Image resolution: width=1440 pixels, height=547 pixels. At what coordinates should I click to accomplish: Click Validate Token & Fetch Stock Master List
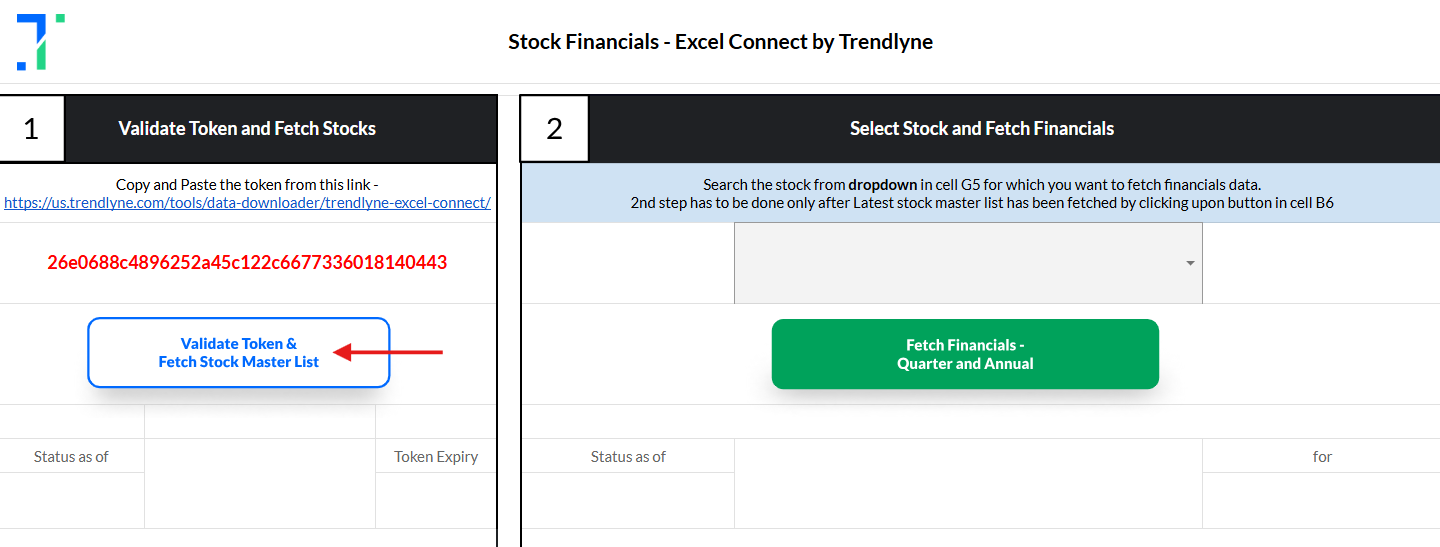239,352
